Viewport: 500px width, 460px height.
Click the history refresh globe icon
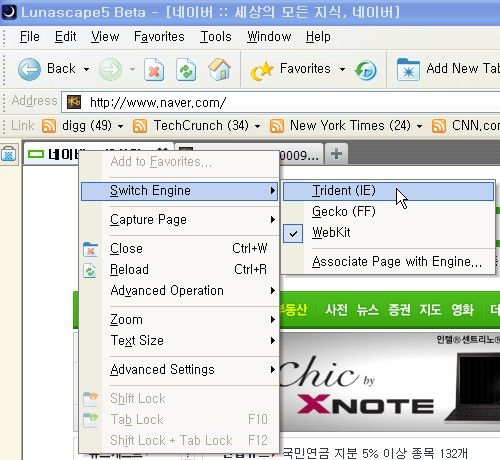pos(365,70)
